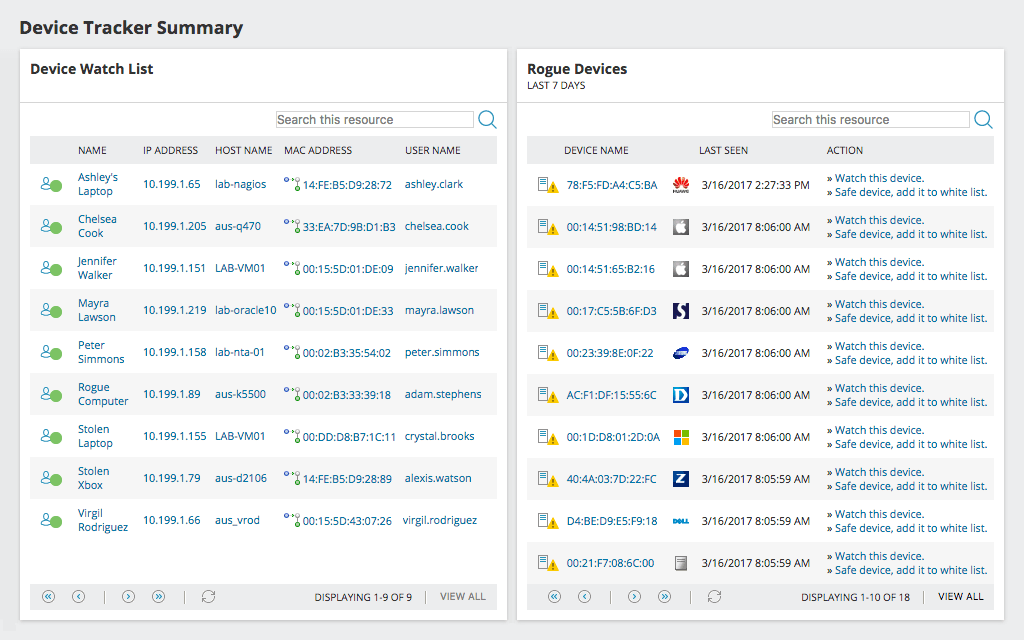The width and height of the screenshot is (1024, 640).
Task: Click the search magnifier icon in Rogue Devices
Action: click(983, 119)
